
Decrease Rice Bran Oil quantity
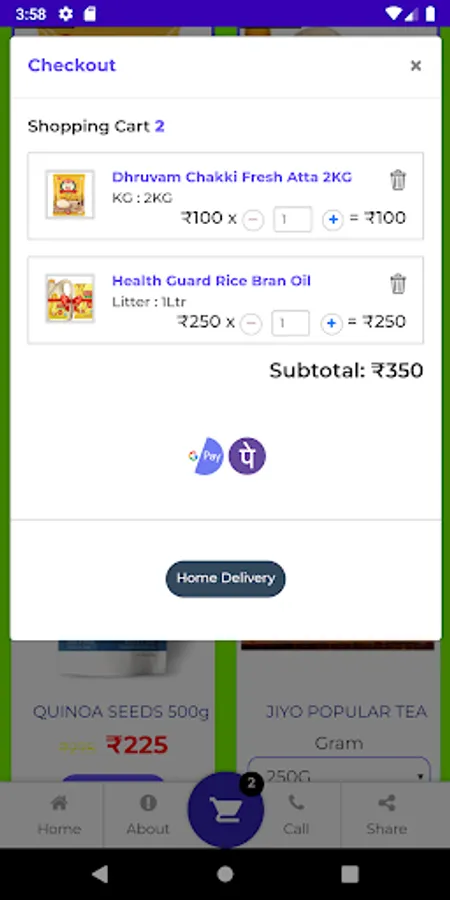(x=251, y=324)
